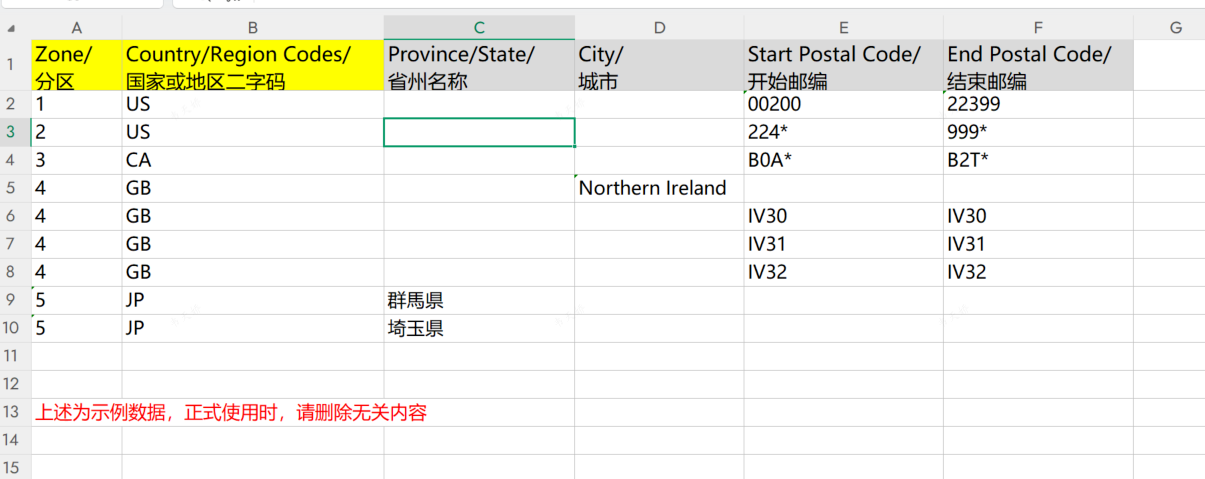Screen dimensions: 1205x479
Task: Click the red sample data note
Action: click(x=231, y=412)
